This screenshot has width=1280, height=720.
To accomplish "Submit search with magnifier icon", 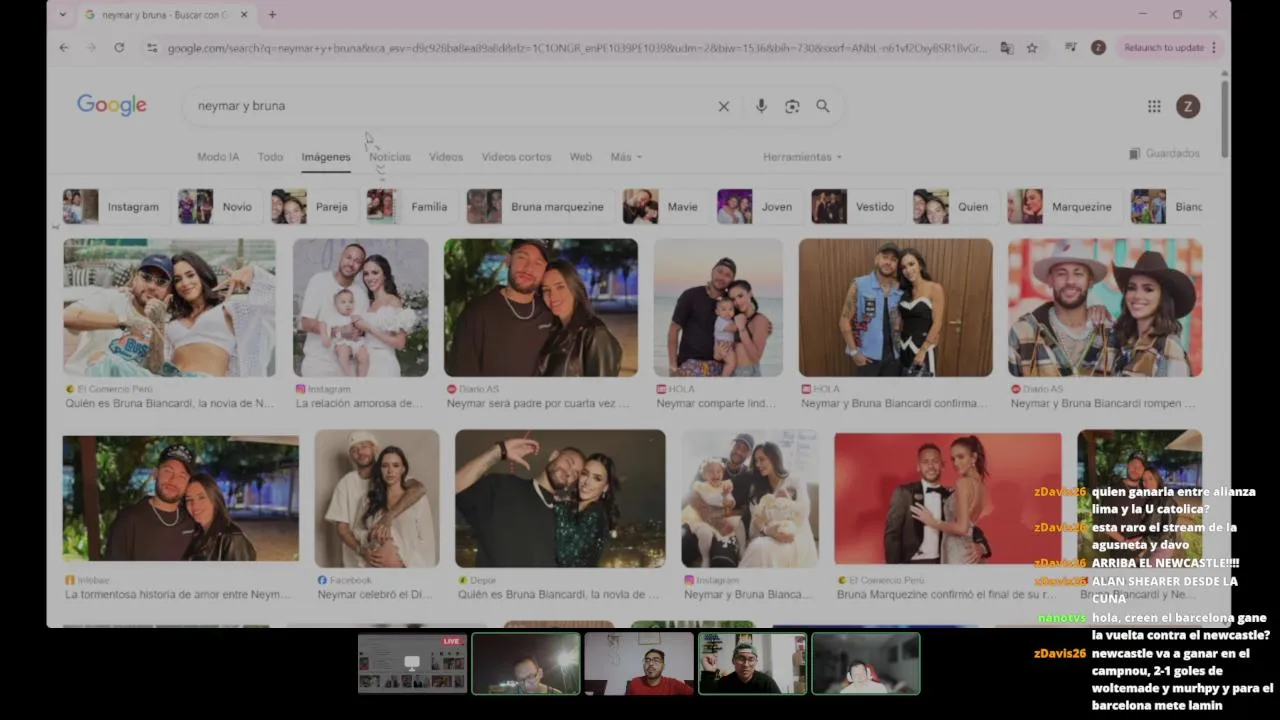I will [823, 106].
